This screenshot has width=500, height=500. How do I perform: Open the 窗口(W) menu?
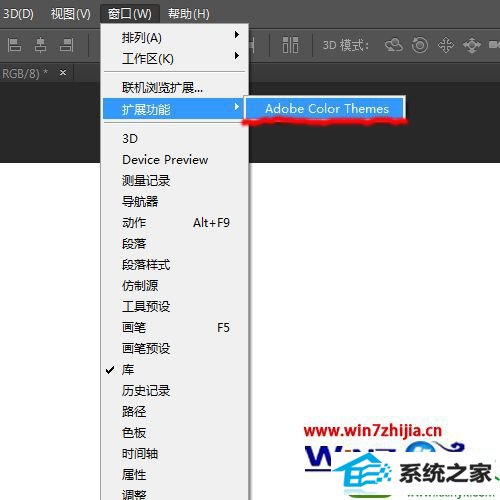[x=130, y=14]
